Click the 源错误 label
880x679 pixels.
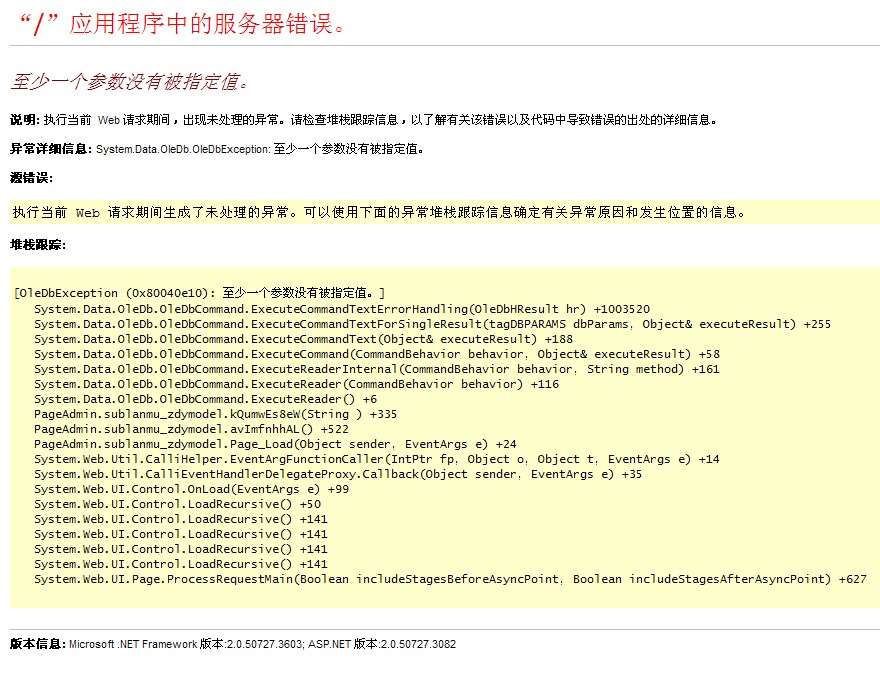(x=31, y=178)
